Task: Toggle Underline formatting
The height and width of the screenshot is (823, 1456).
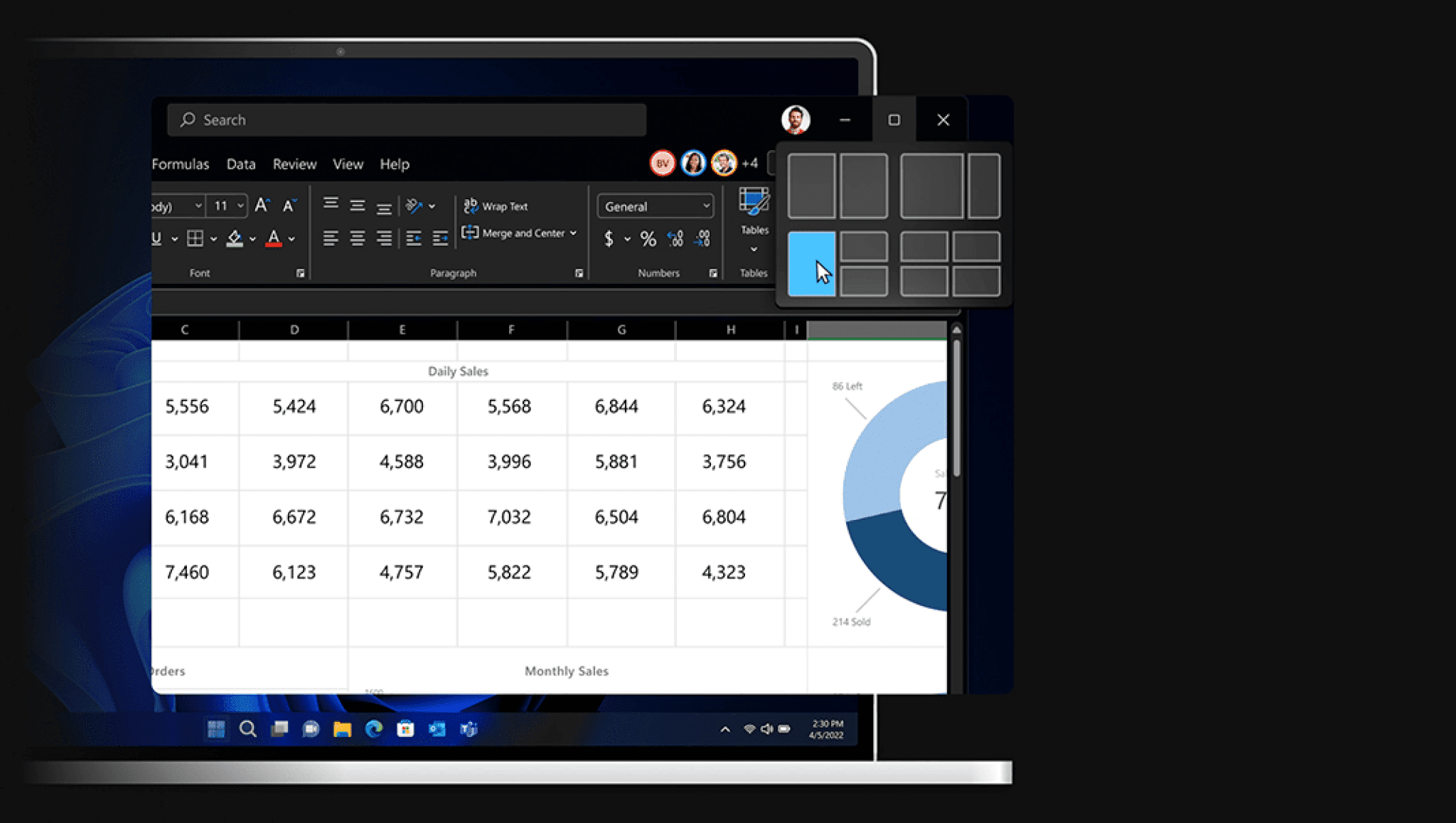Action: tap(156, 238)
